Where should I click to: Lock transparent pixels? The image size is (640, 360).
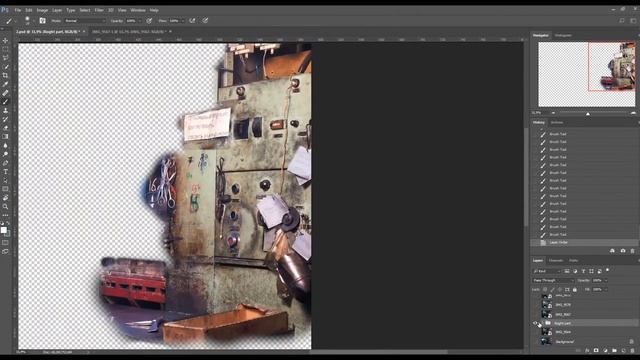coord(545,289)
